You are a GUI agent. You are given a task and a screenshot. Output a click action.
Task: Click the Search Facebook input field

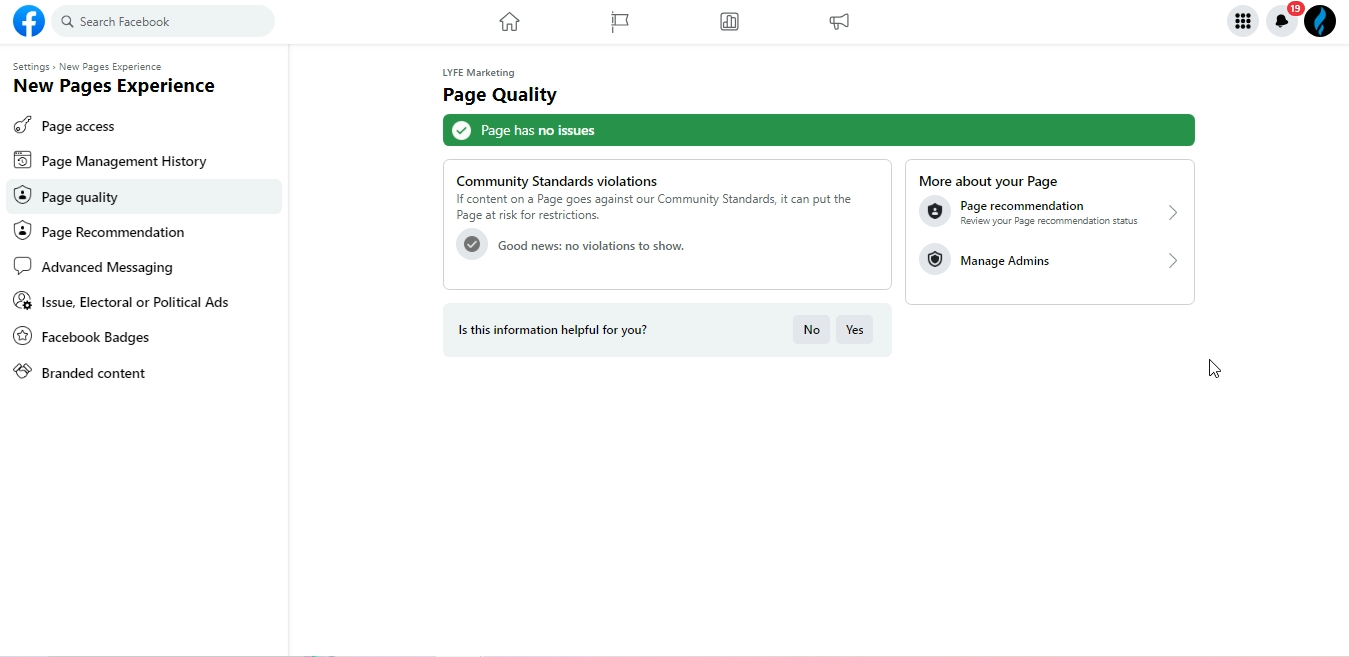[164, 21]
